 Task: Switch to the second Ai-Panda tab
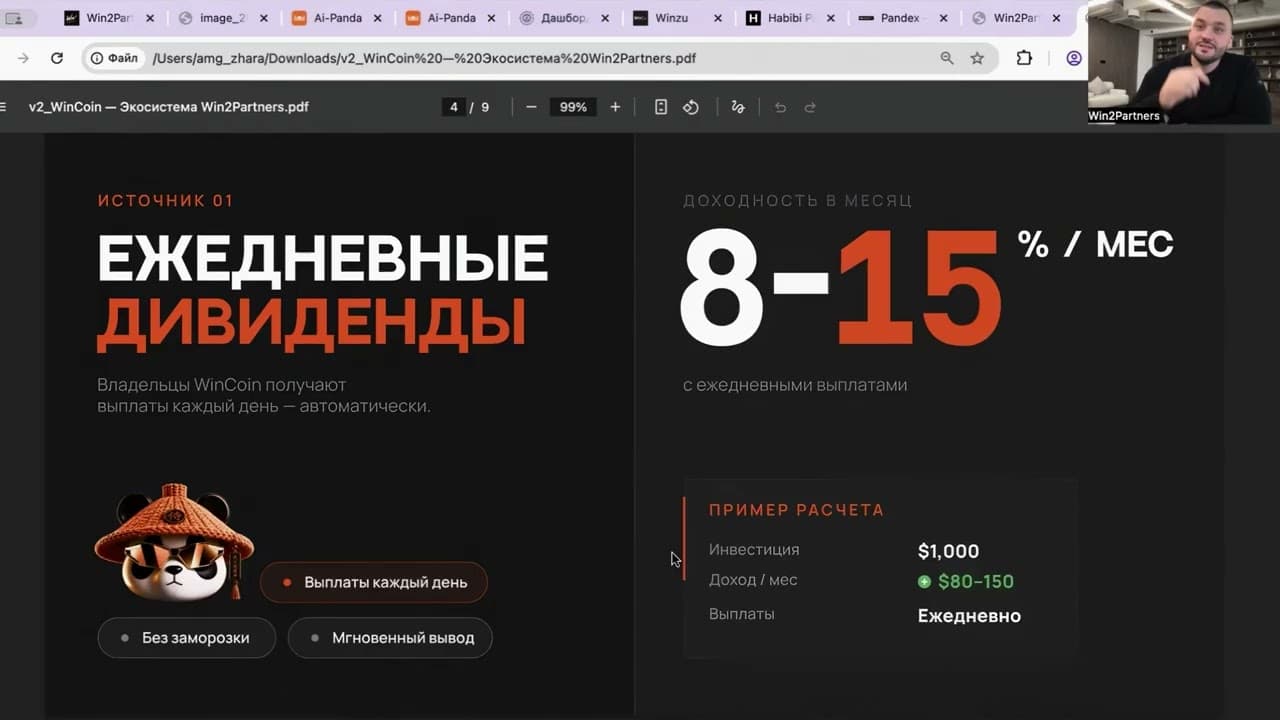point(450,18)
